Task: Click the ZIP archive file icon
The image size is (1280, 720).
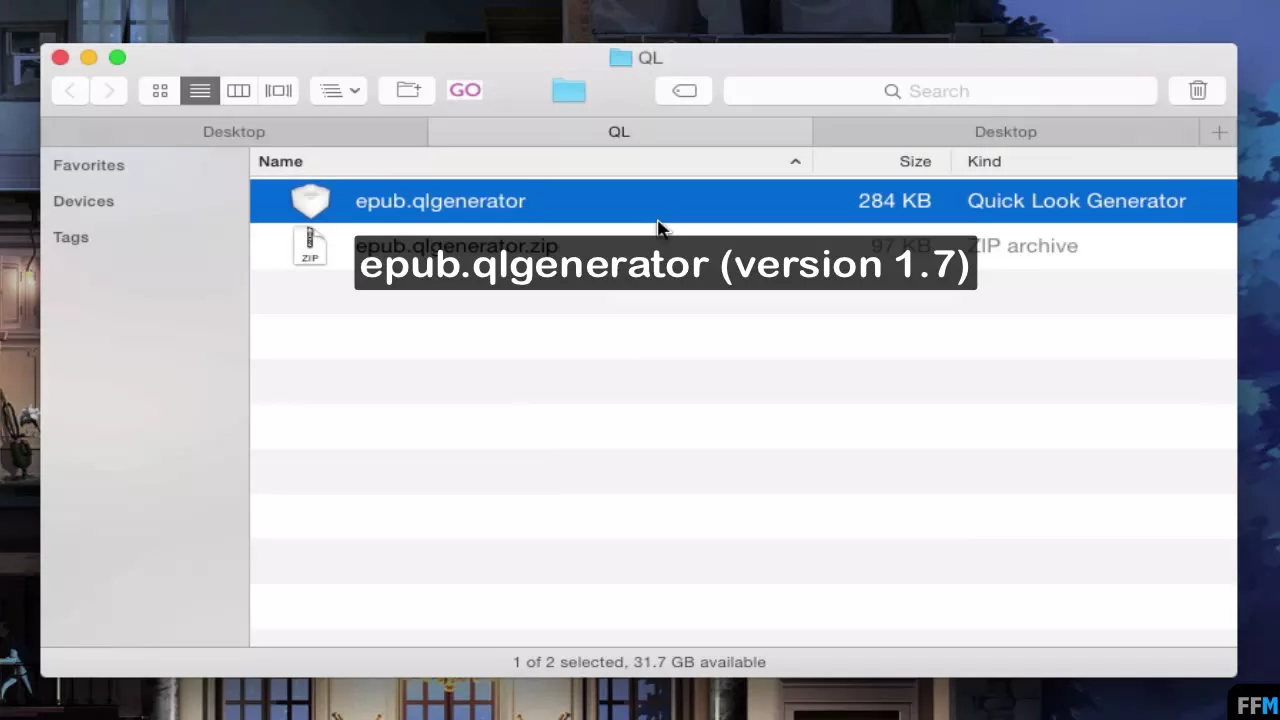Action: [x=310, y=246]
